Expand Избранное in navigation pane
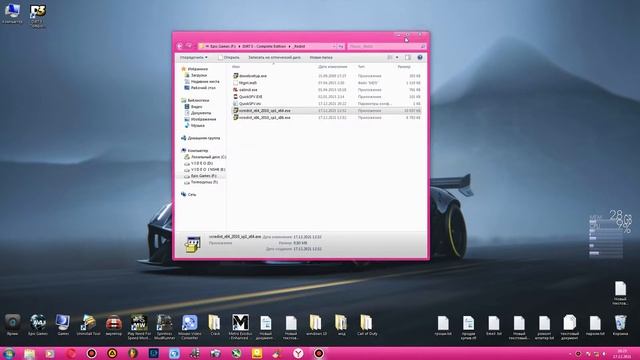Viewport: 640px width, 360px height. 198,69
